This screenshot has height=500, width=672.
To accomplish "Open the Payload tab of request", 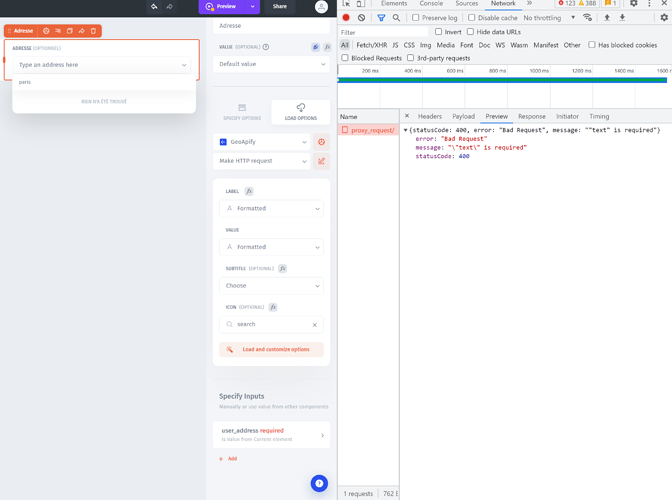I will (x=463, y=117).
